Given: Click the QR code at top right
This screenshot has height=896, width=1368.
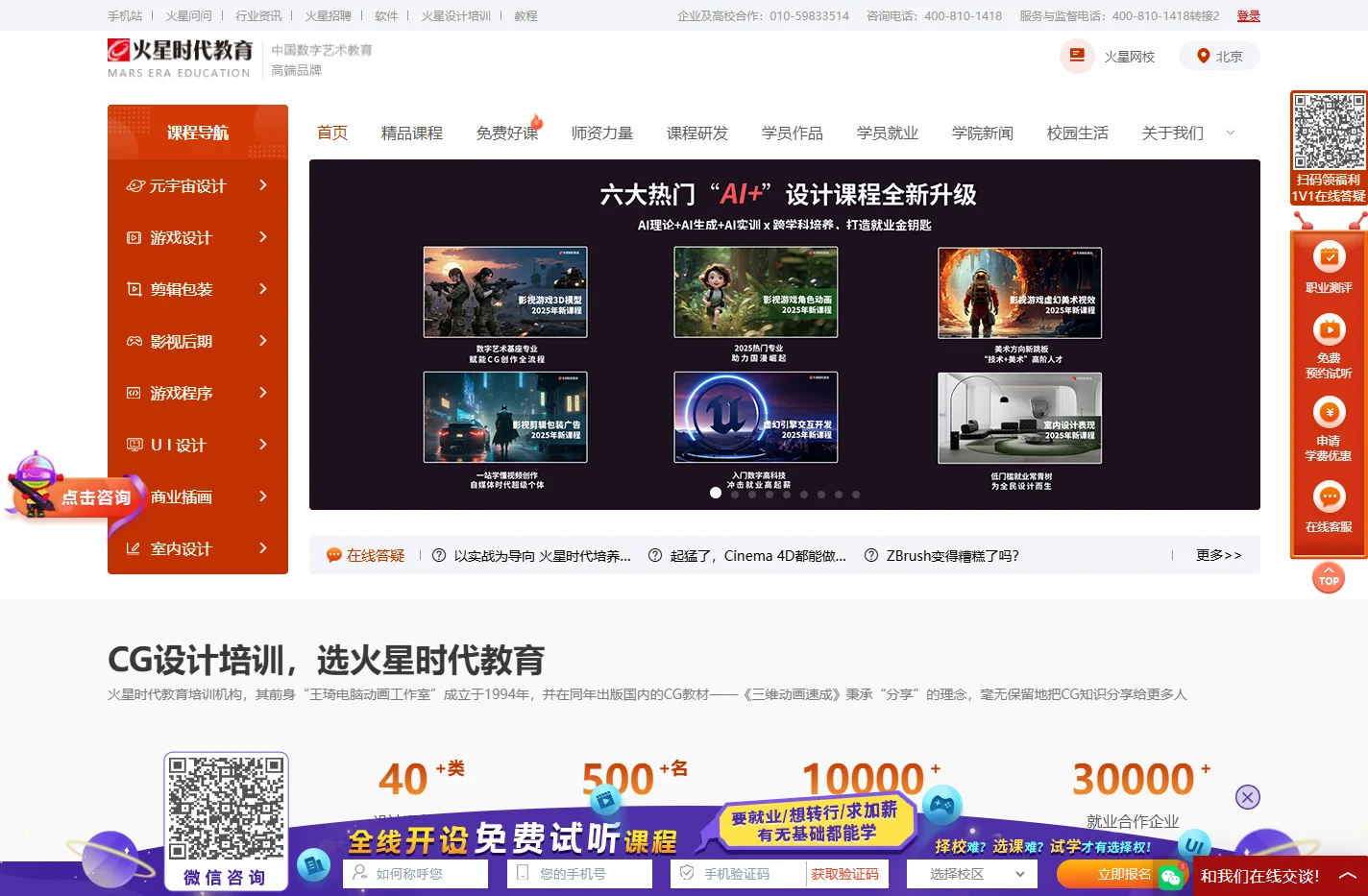Looking at the screenshot, I should coord(1329,132).
